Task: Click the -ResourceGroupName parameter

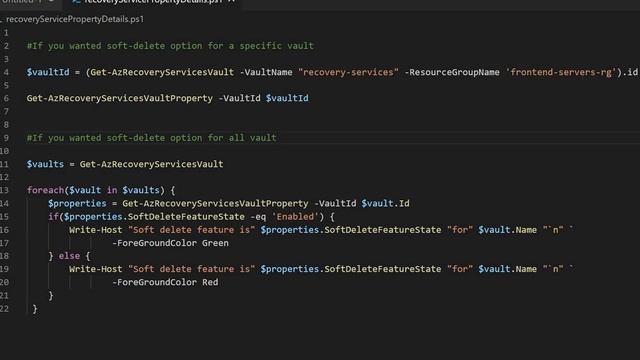Action: (x=452, y=72)
